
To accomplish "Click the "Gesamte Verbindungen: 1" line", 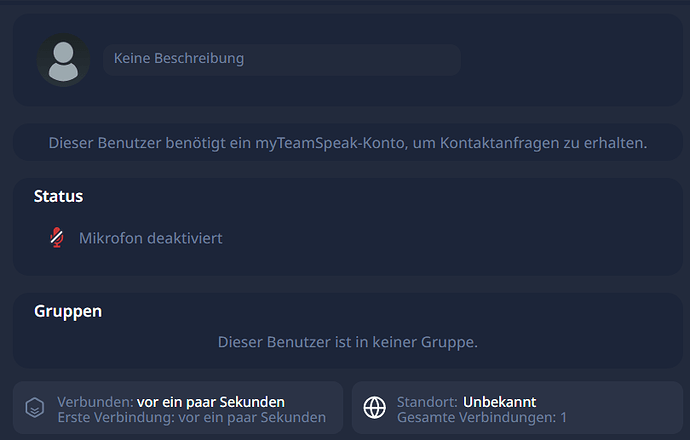I will pos(481,417).
